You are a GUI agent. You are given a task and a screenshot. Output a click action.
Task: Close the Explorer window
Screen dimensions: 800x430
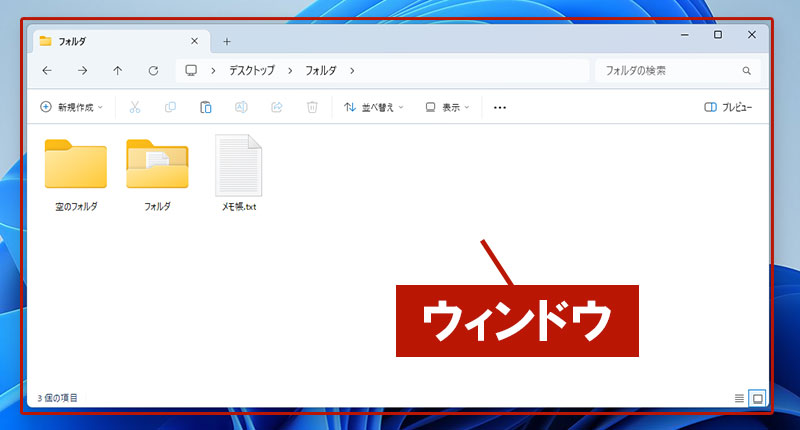pyautogui.click(x=752, y=35)
